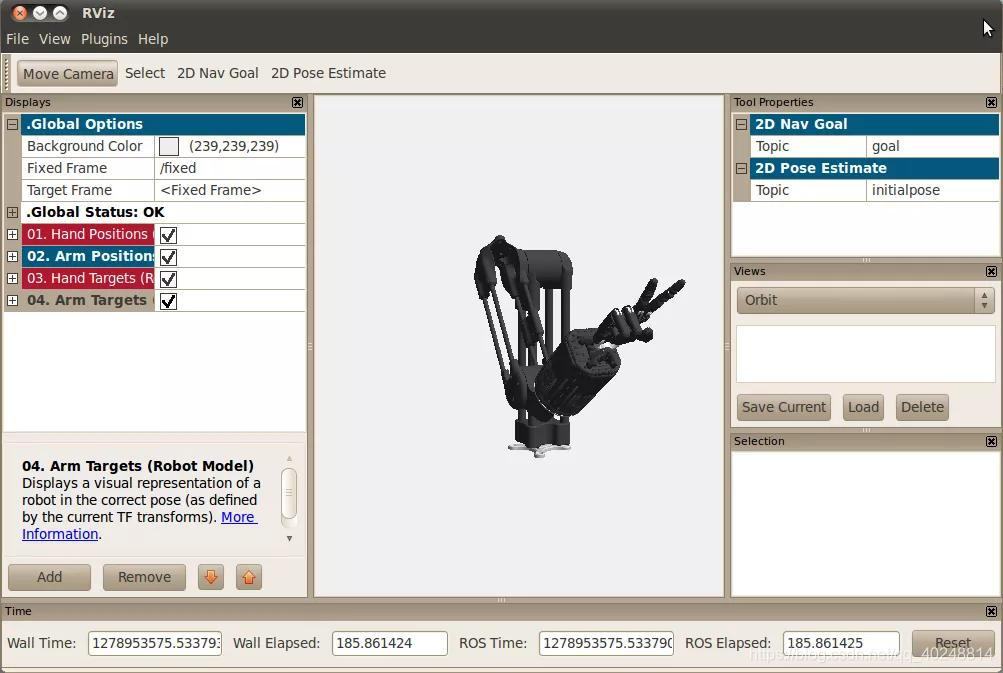Open the Plugins menu
The width and height of the screenshot is (1003, 673).
(104, 39)
